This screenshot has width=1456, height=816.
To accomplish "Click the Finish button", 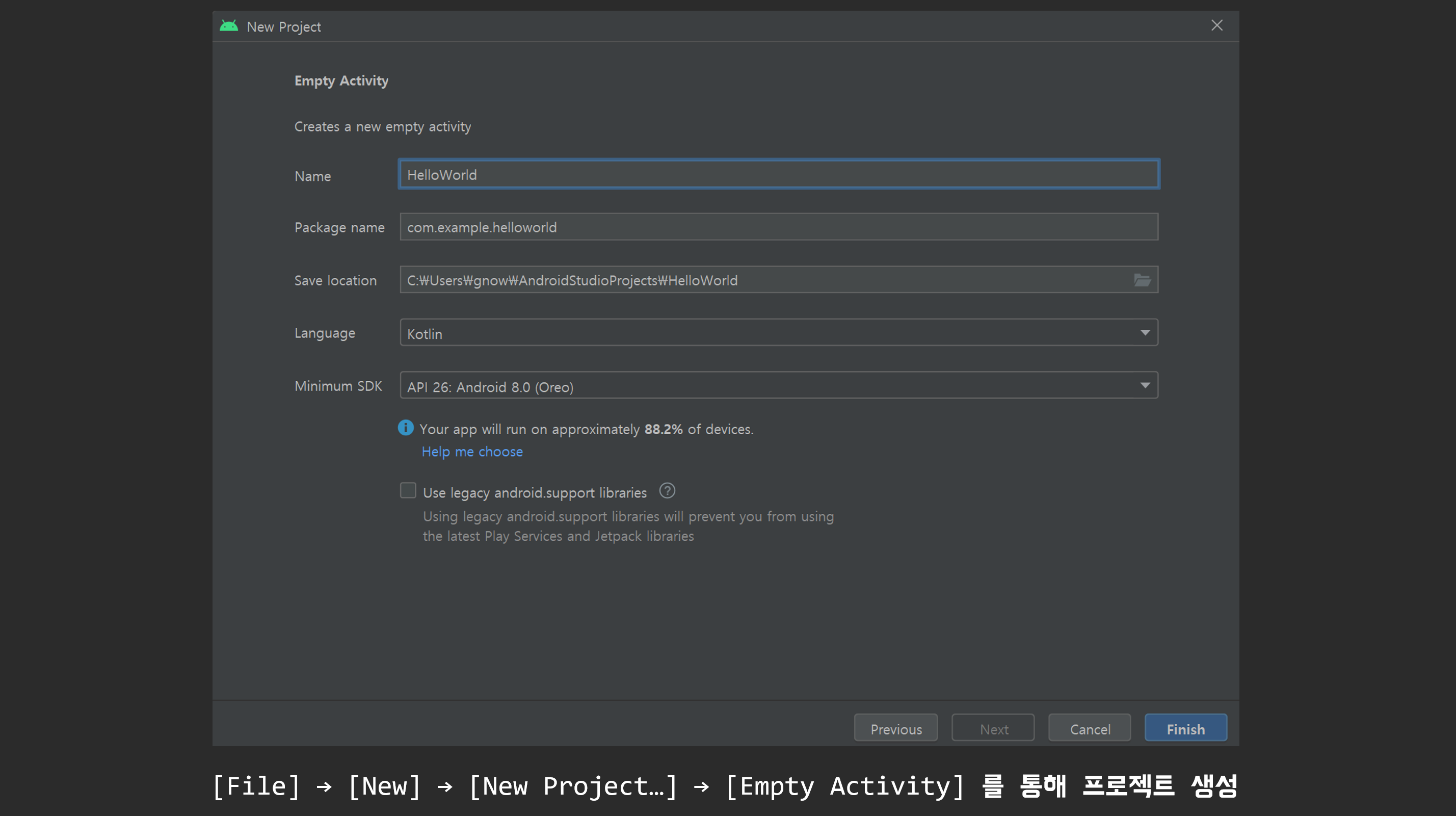I will click(x=1185, y=728).
